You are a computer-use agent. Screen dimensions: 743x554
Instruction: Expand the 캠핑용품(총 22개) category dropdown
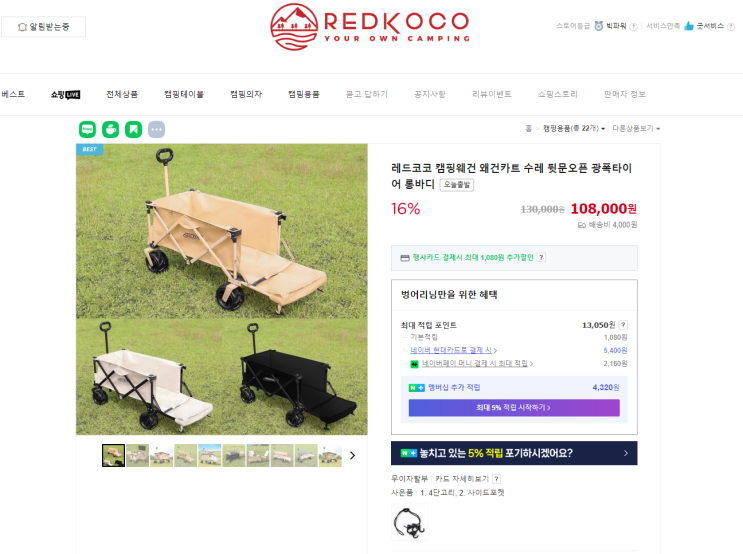(574, 128)
